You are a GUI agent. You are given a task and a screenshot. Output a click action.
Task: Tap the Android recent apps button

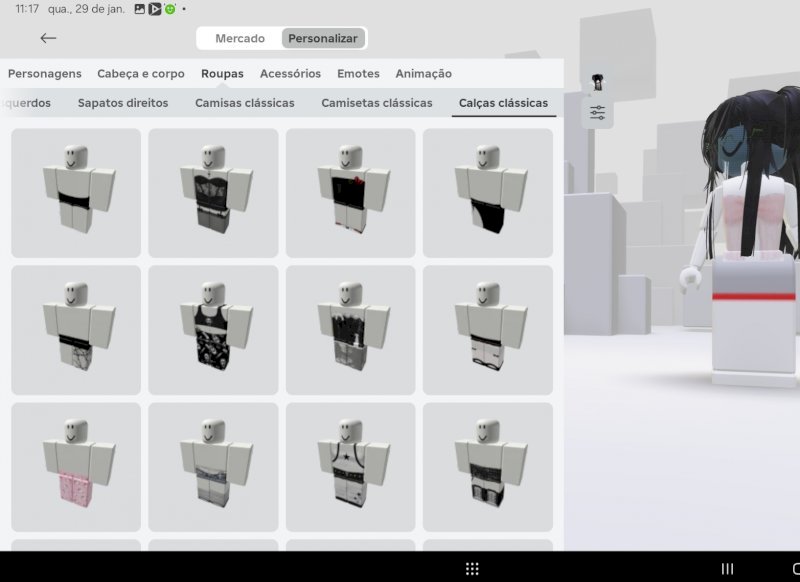[727, 568]
